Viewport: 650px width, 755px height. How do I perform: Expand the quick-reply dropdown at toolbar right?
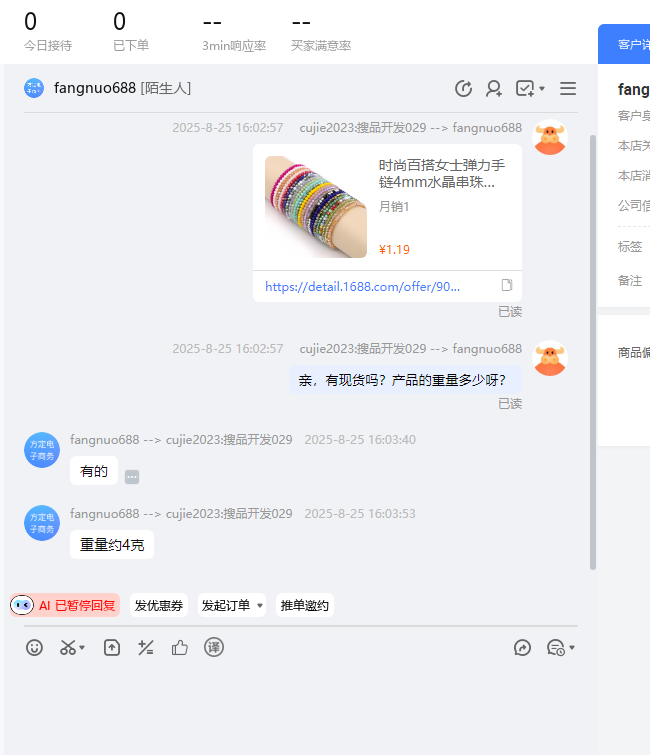[572, 648]
